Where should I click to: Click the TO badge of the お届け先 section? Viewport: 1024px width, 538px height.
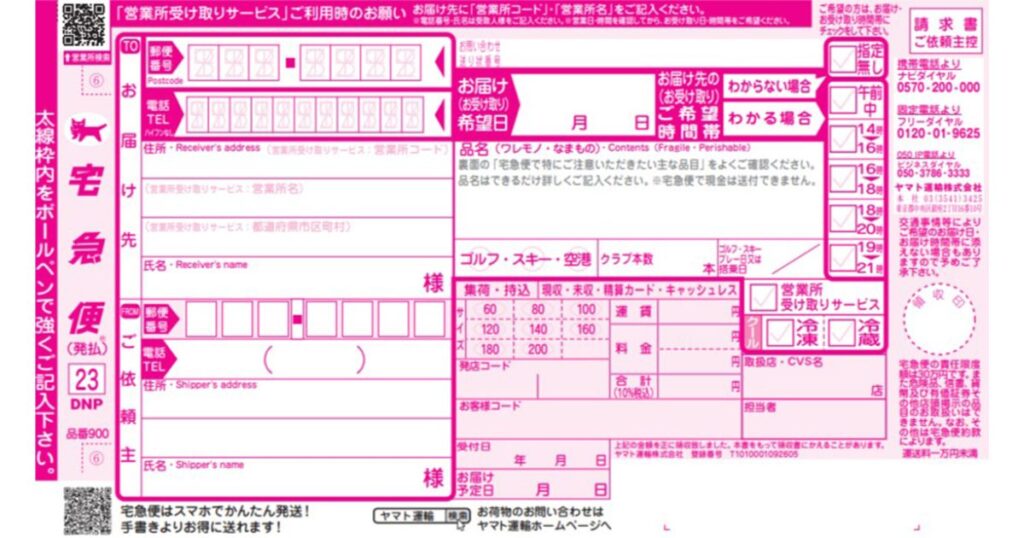pos(130,46)
